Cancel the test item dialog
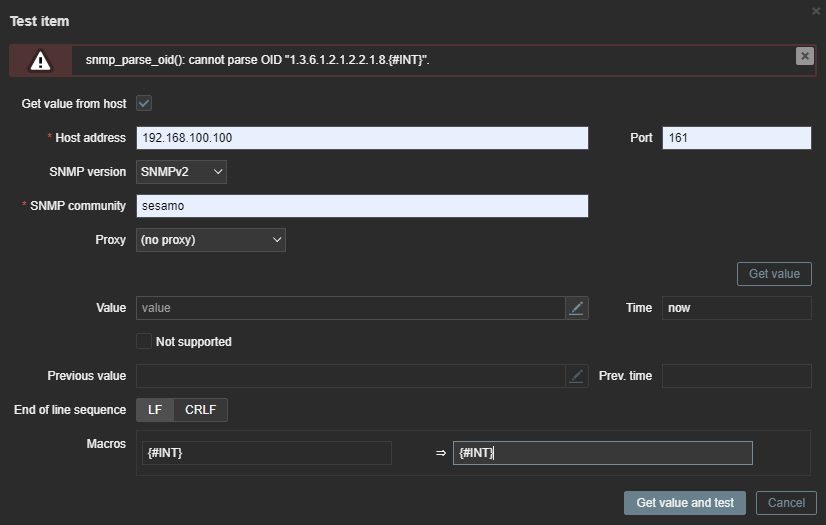Image resolution: width=826 pixels, height=525 pixels. (786, 503)
